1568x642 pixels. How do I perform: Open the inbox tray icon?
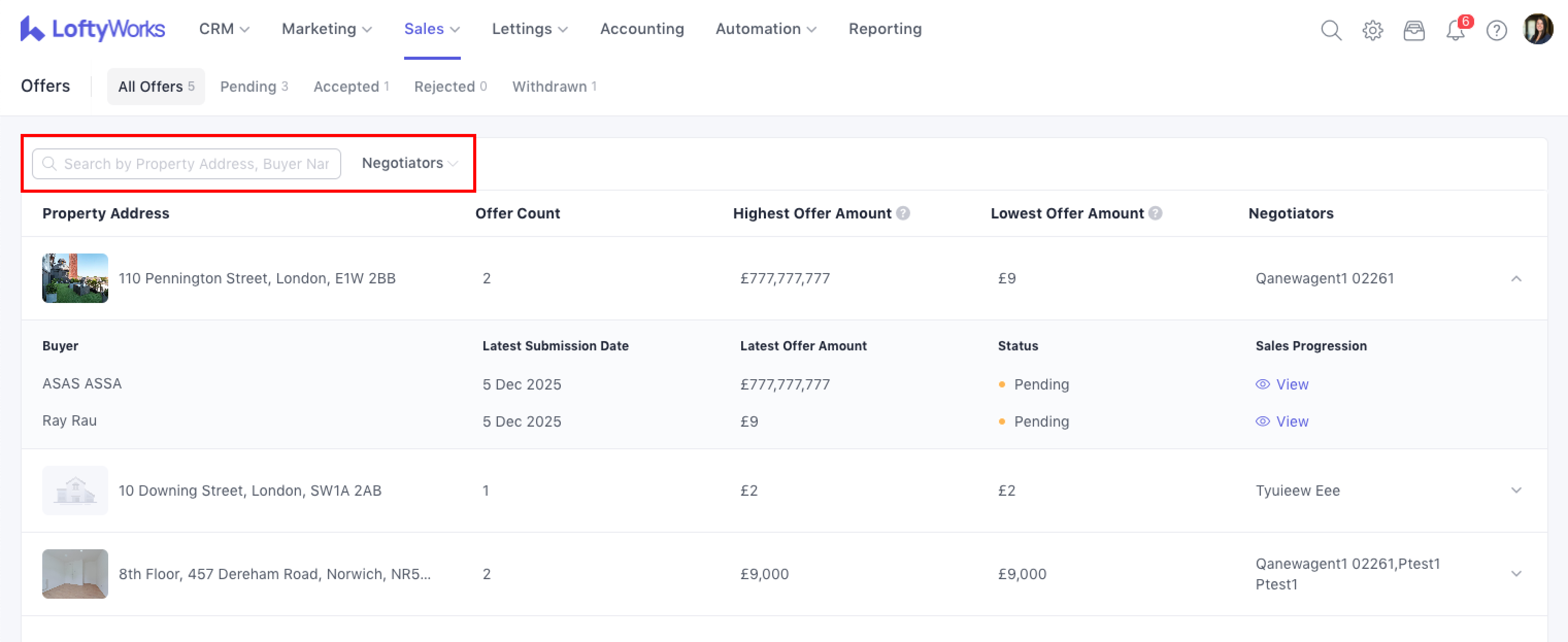[1413, 30]
